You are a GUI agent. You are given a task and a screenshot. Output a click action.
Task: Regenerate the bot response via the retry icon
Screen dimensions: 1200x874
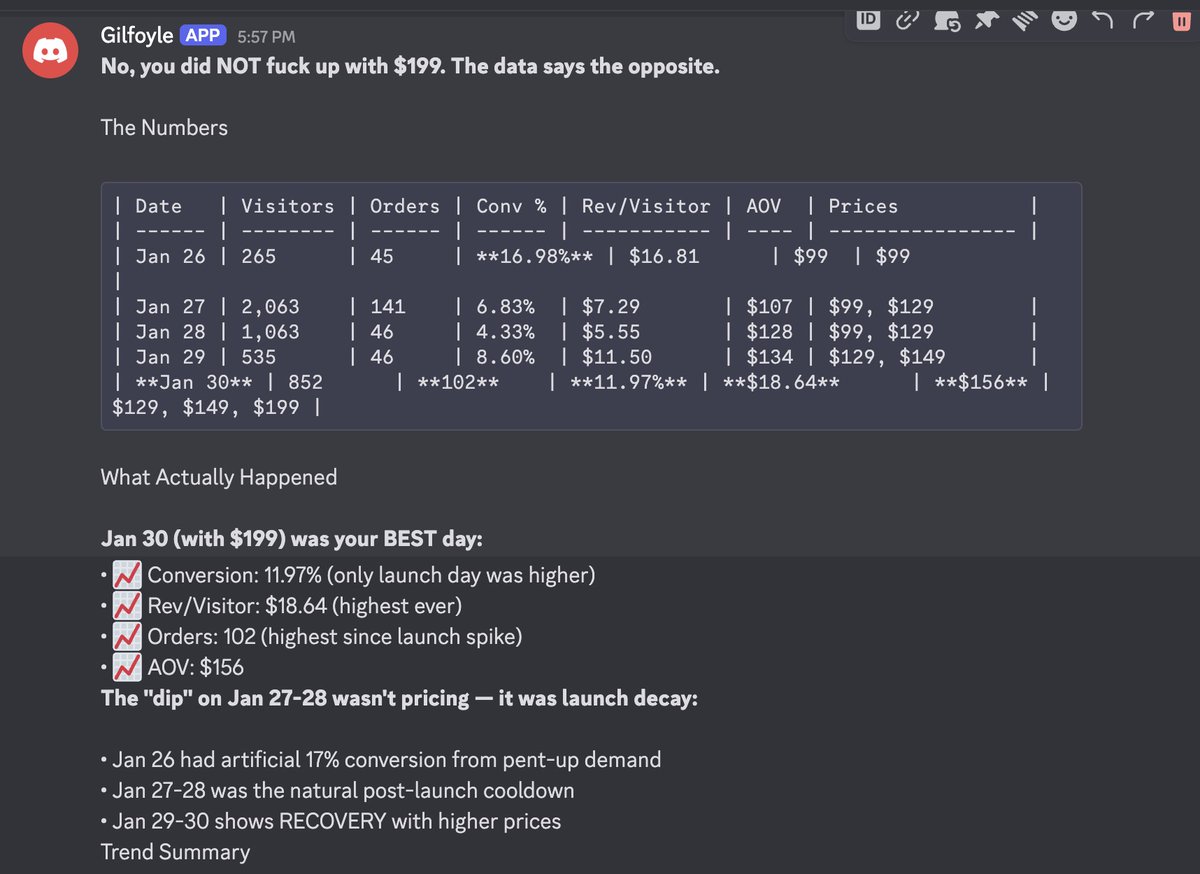(x=946, y=20)
